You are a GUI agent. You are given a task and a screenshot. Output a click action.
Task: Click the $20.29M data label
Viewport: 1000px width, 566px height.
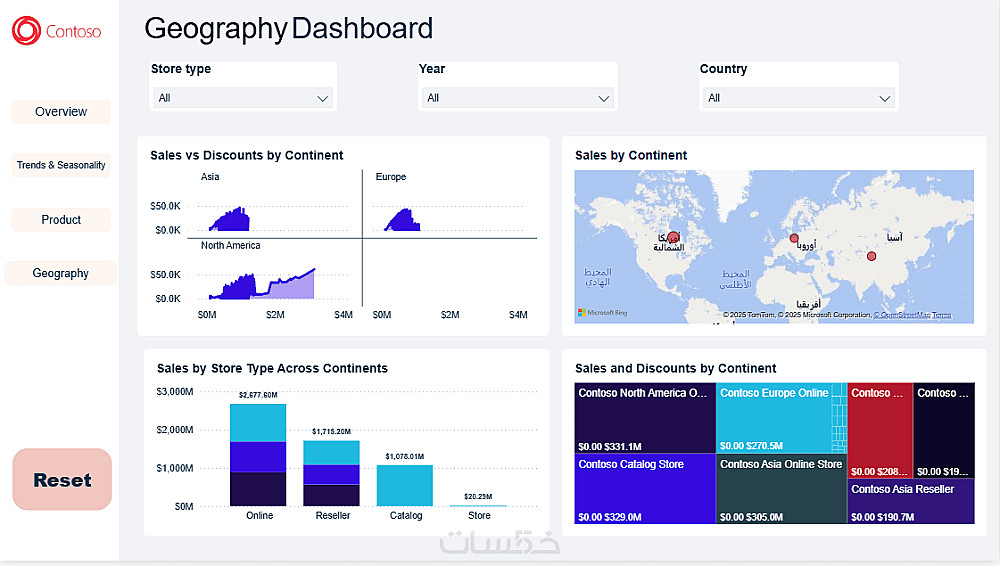coord(478,496)
